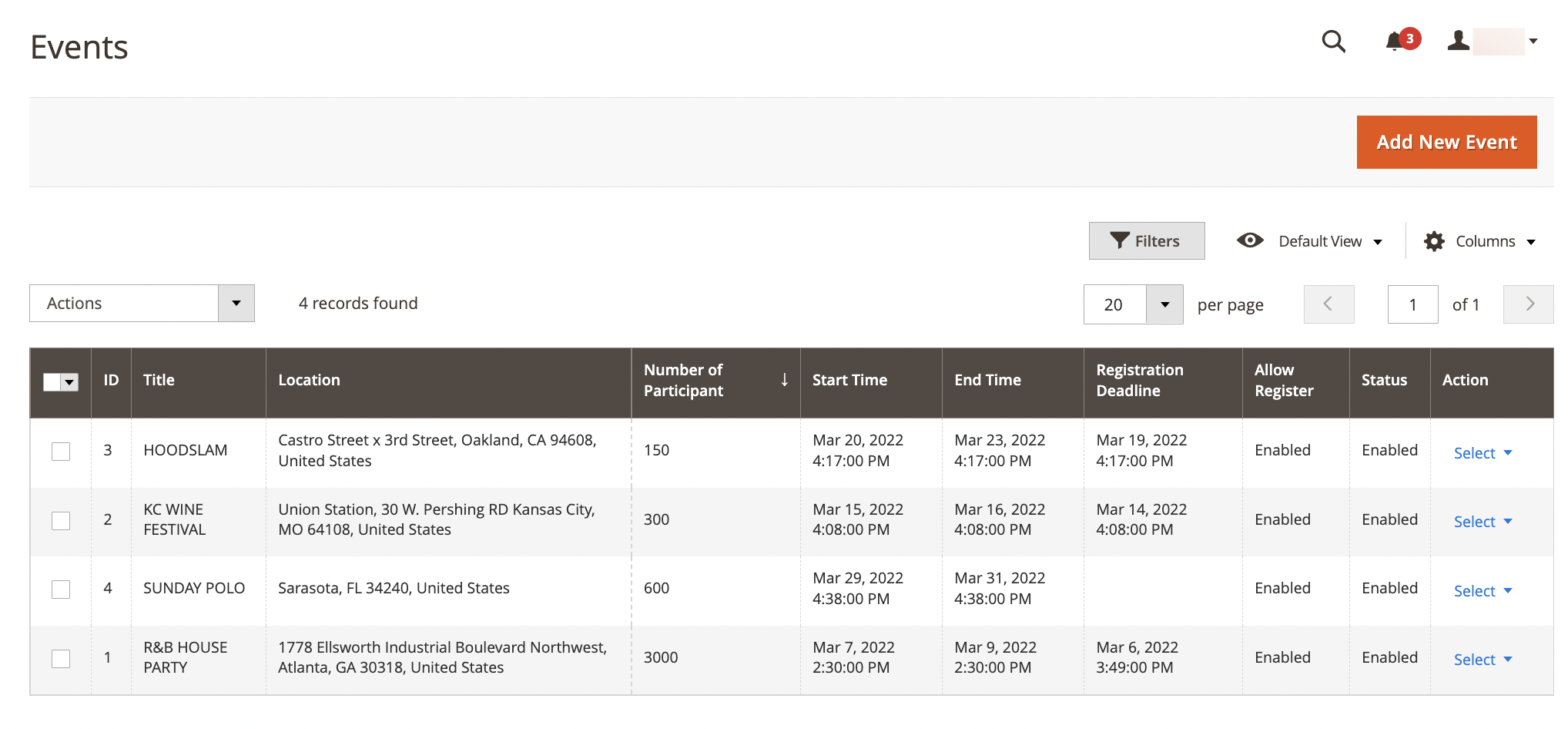Click previous page arrow in pagination
Screen dimensions: 1568x729
(1328, 304)
